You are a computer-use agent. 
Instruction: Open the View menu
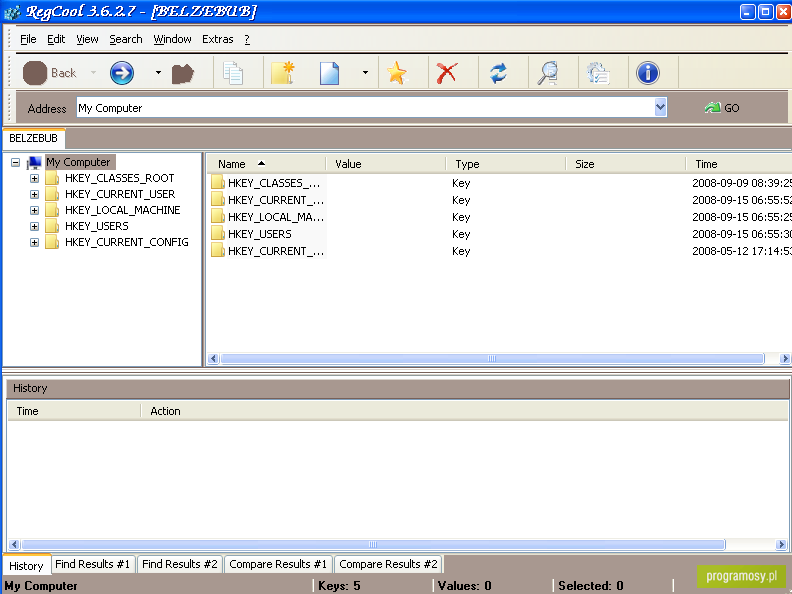click(x=87, y=39)
